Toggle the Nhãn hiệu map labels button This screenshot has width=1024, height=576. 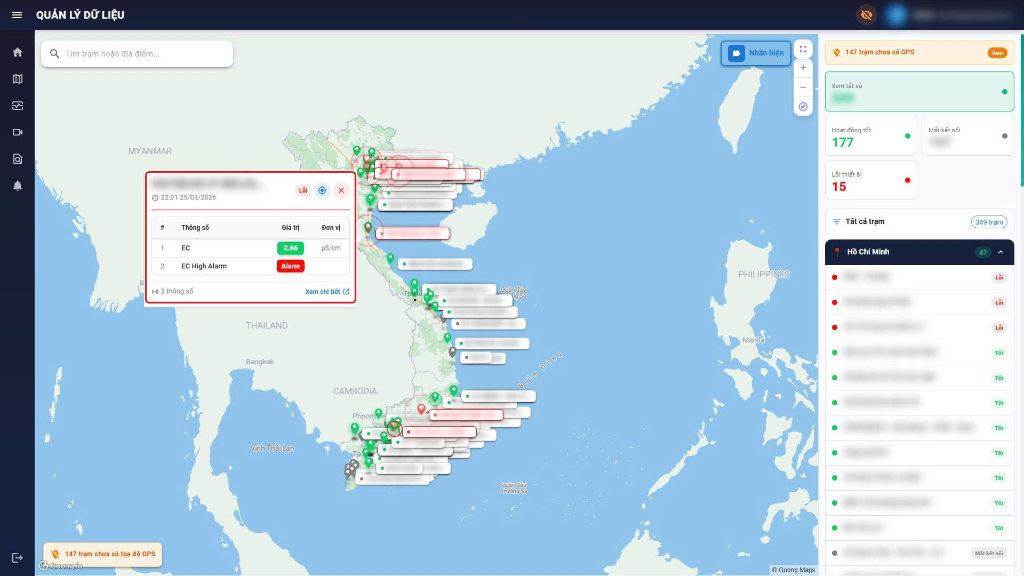click(x=757, y=53)
